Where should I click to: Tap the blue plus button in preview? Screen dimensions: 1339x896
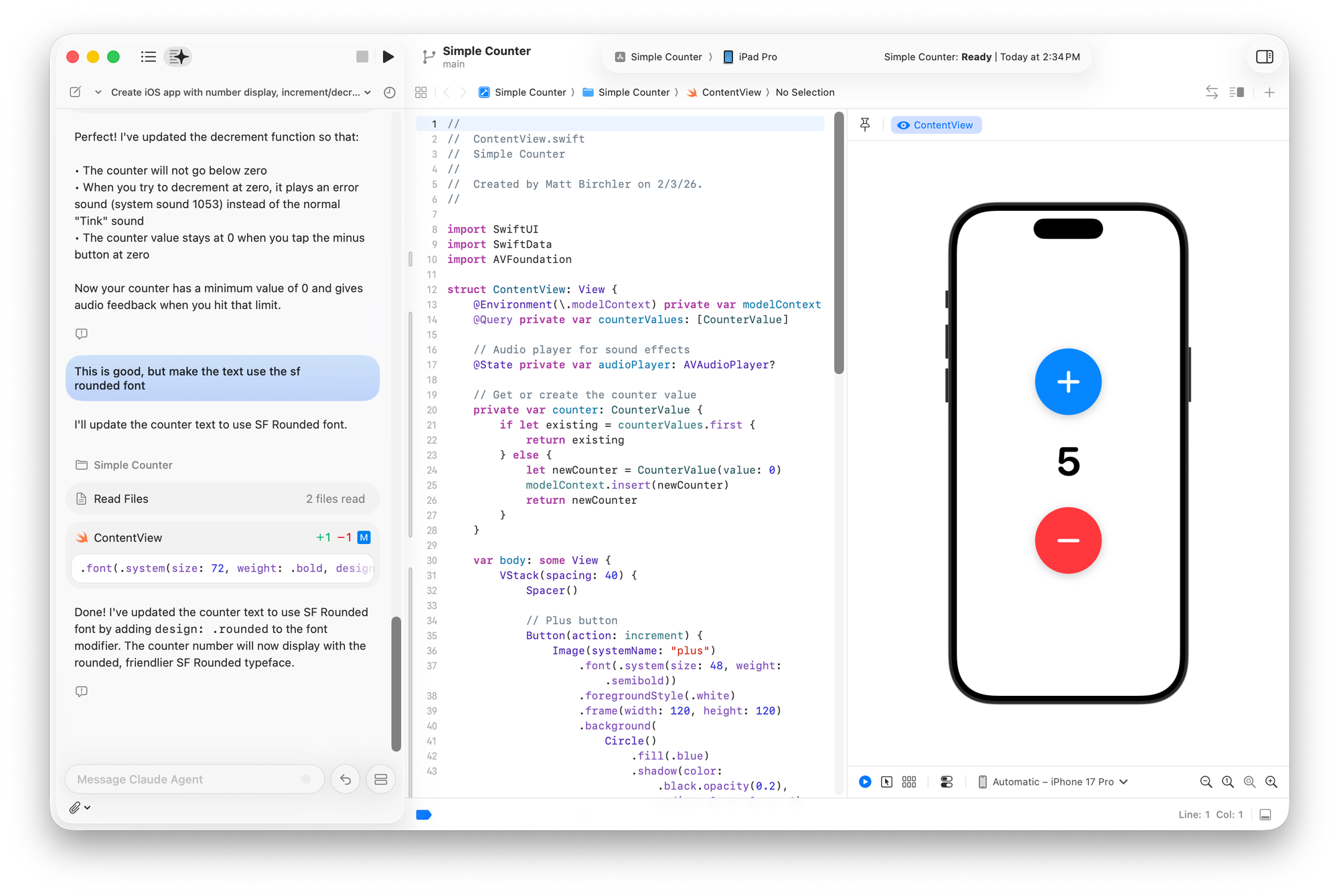pyautogui.click(x=1068, y=381)
